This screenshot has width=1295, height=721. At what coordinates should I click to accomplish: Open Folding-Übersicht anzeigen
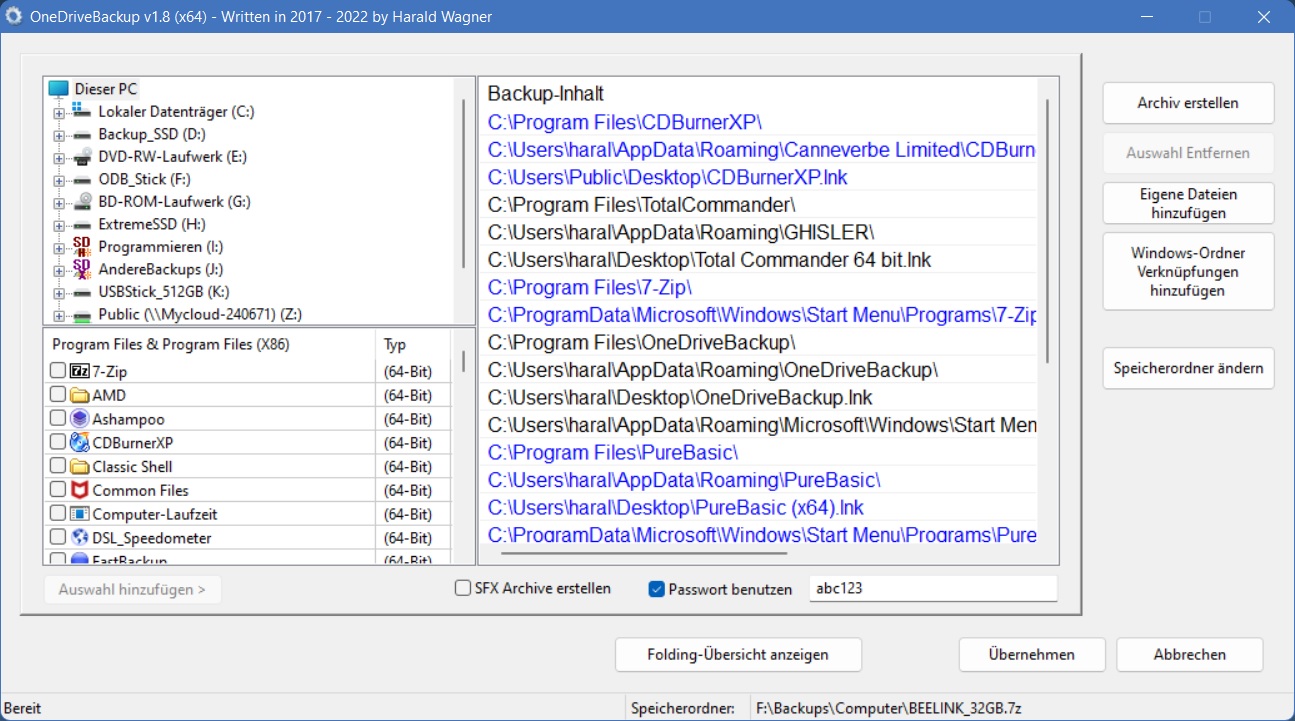tap(739, 655)
